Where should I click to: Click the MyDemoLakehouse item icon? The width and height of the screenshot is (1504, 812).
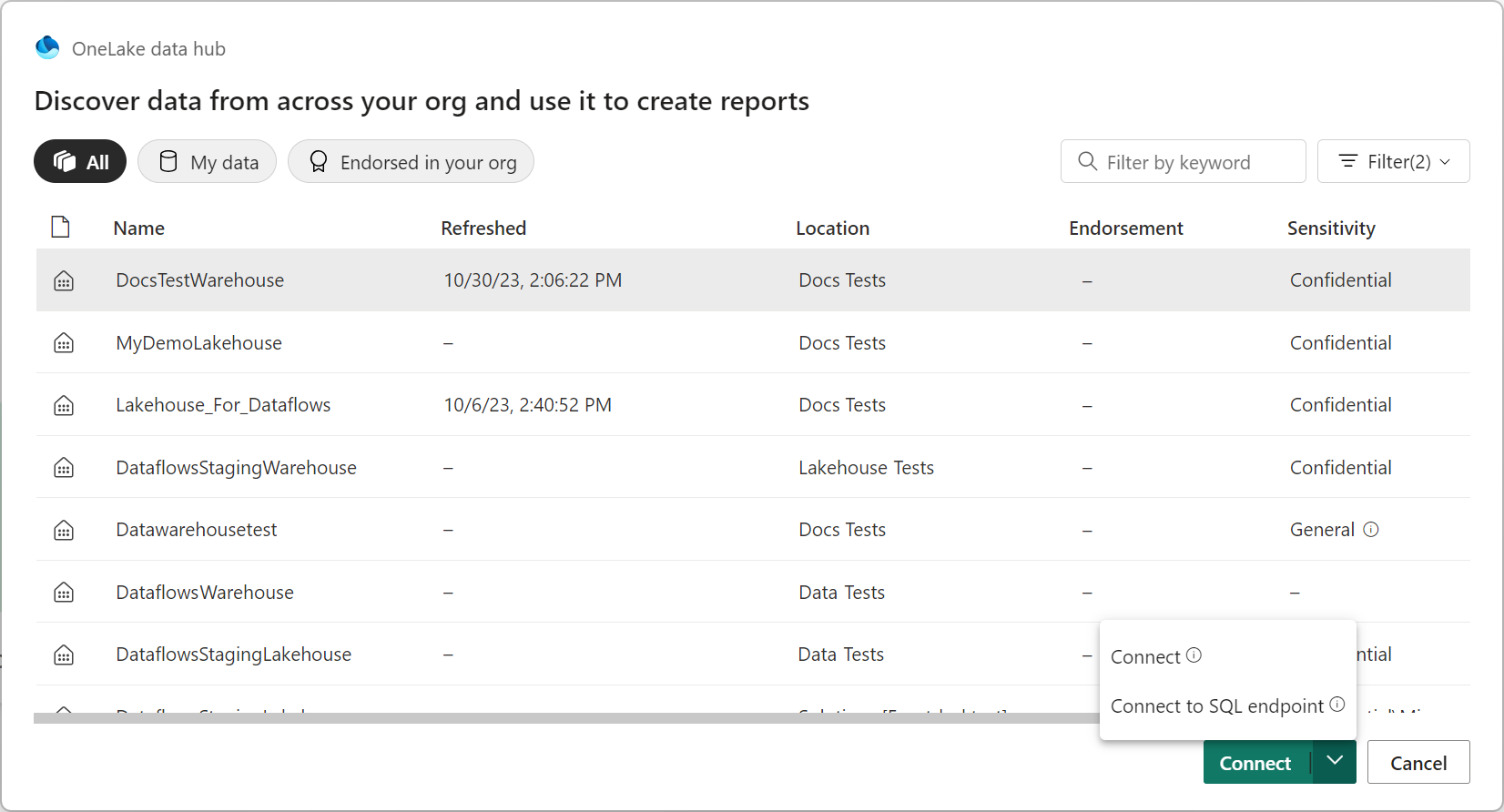(64, 343)
